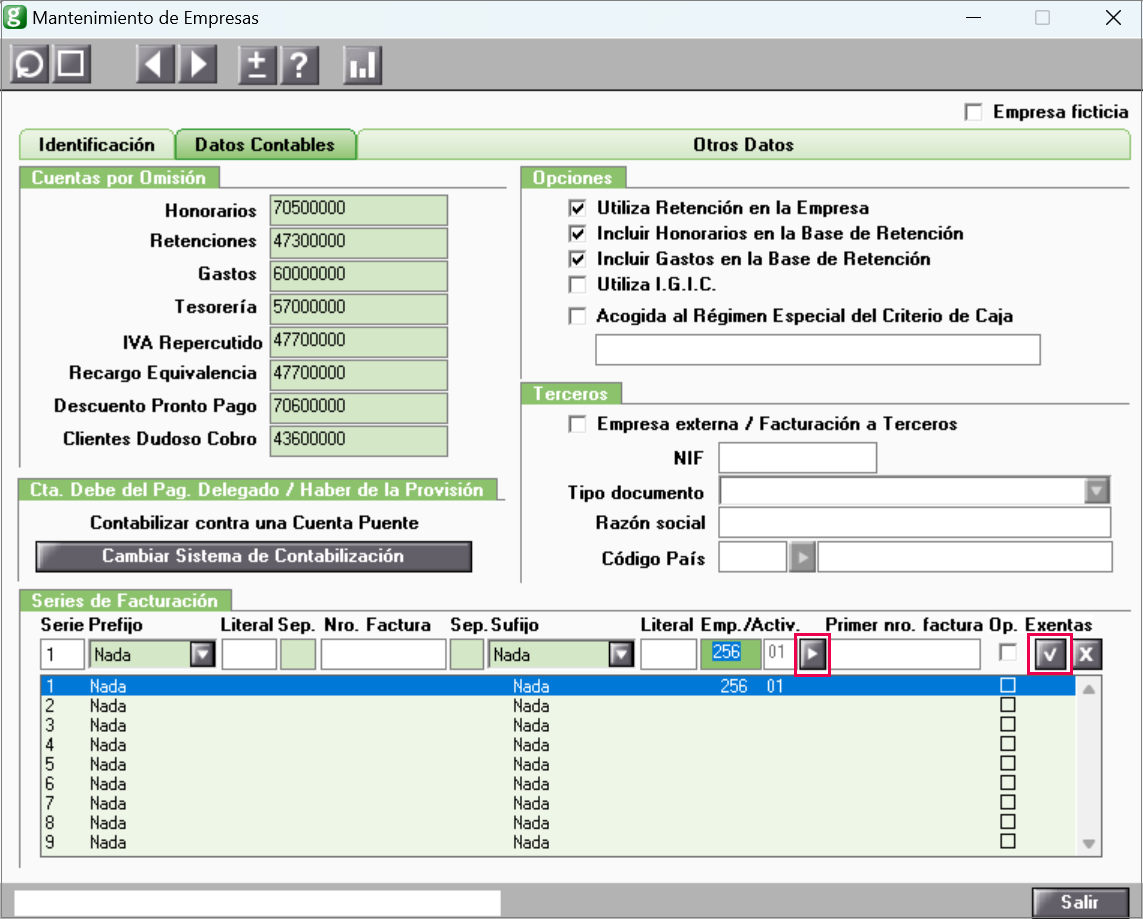
Task: Click the square stop toolbar icon
Action: tap(71, 65)
